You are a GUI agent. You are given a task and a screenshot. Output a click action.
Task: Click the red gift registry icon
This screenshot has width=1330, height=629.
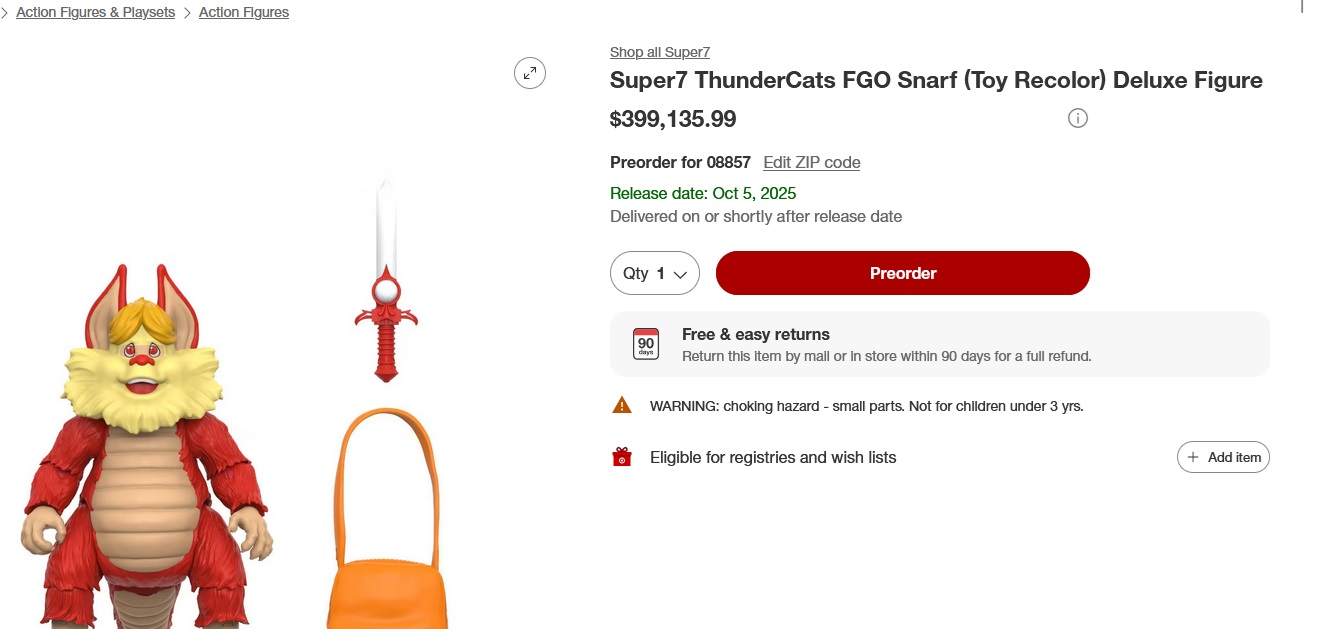coord(622,457)
